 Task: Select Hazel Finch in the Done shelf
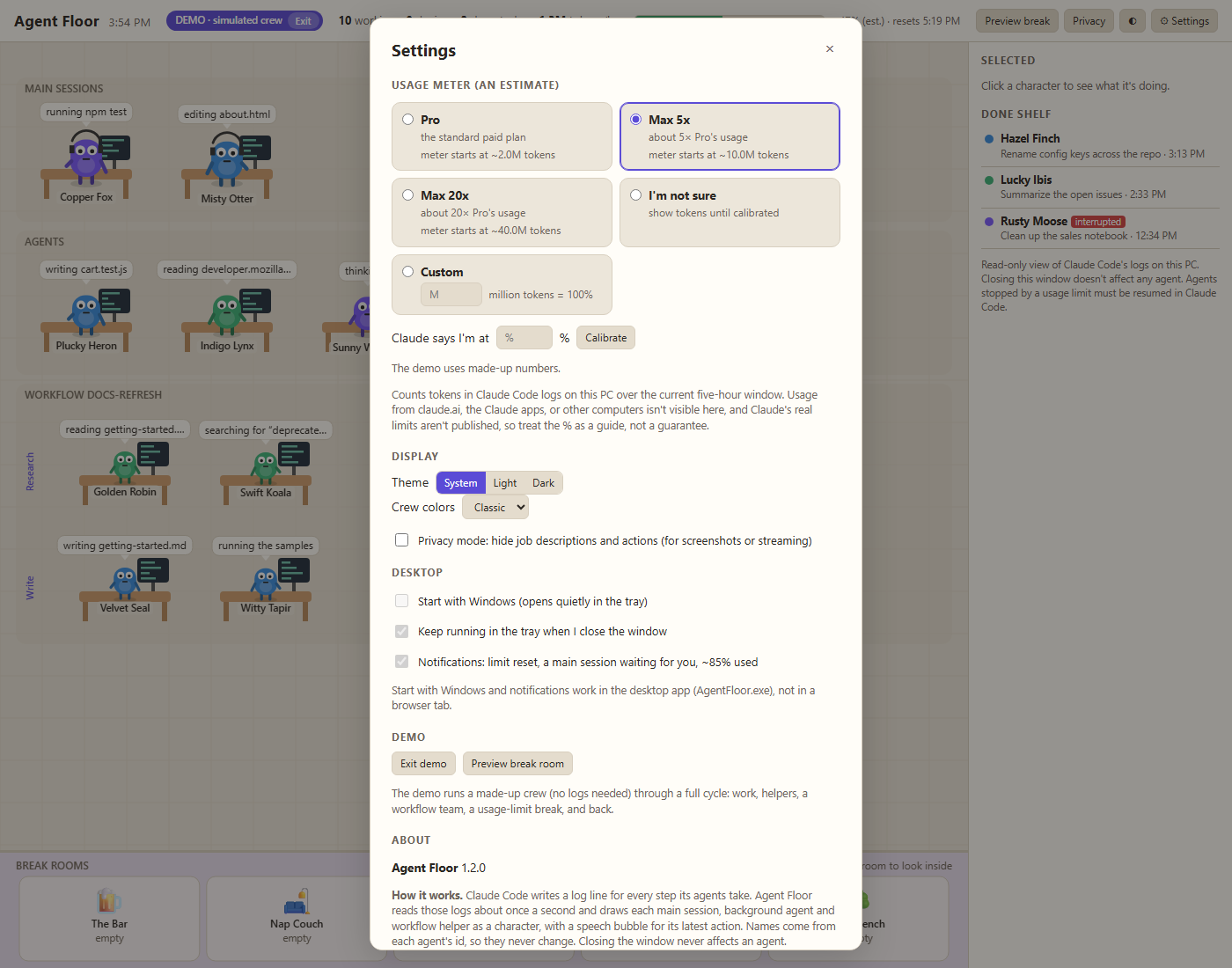tap(1100, 146)
